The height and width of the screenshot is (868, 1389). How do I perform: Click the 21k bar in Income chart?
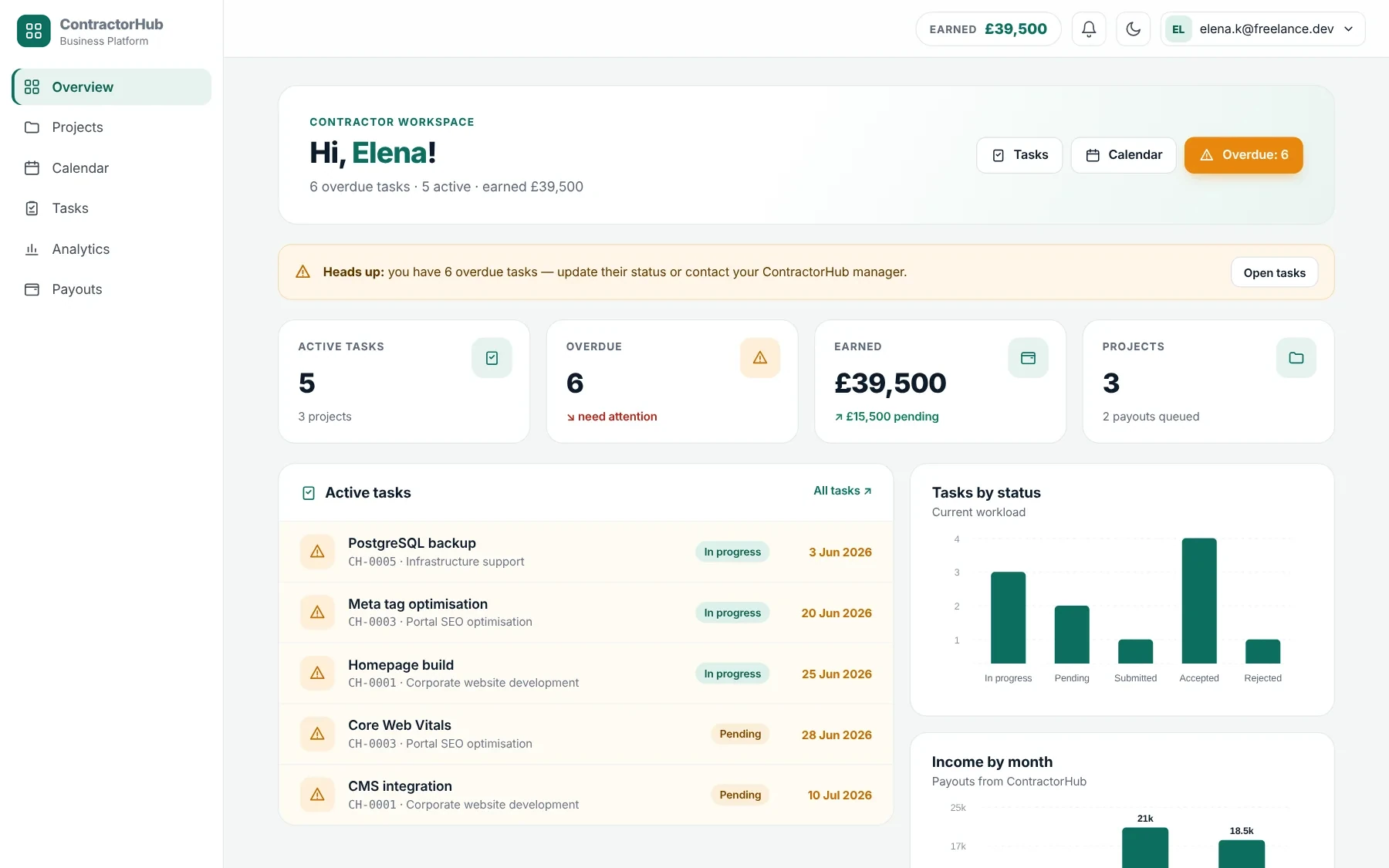(1145, 848)
